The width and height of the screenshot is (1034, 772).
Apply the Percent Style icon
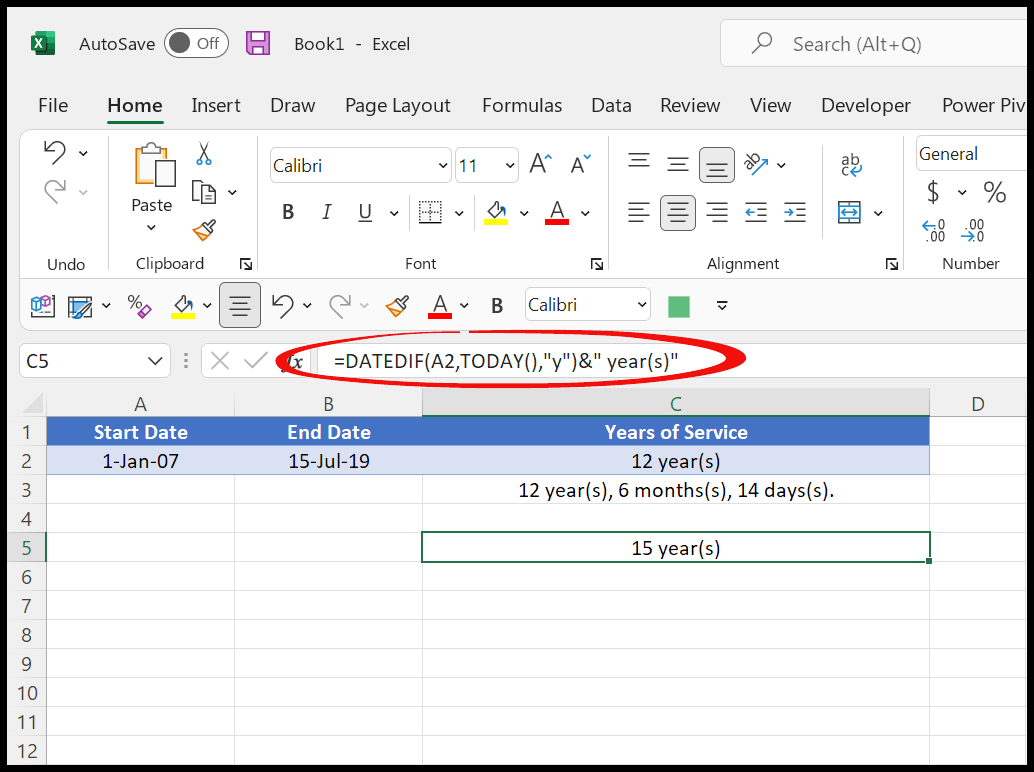click(994, 192)
